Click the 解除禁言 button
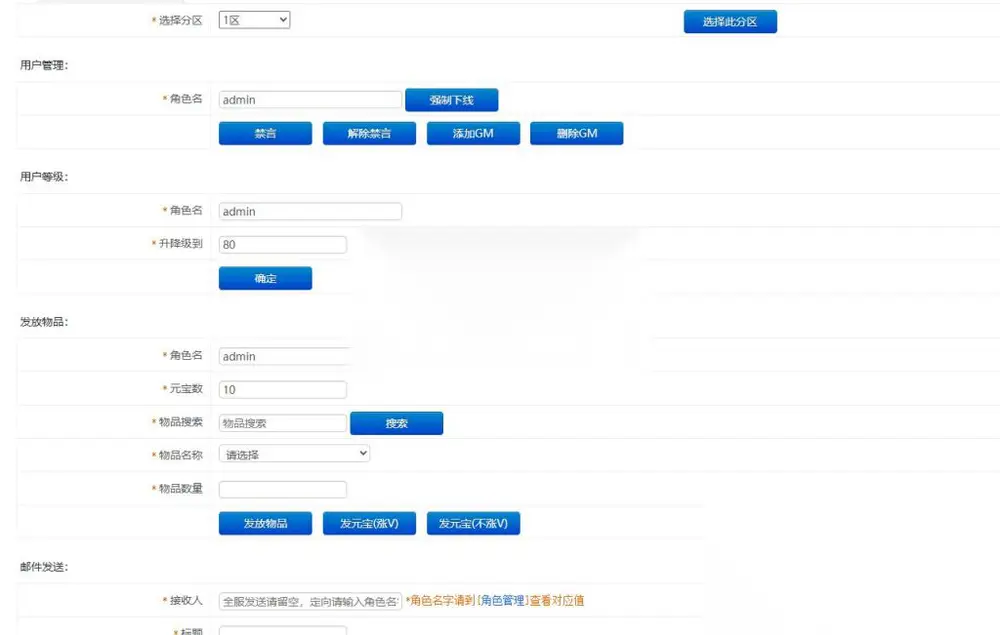 tap(369, 133)
